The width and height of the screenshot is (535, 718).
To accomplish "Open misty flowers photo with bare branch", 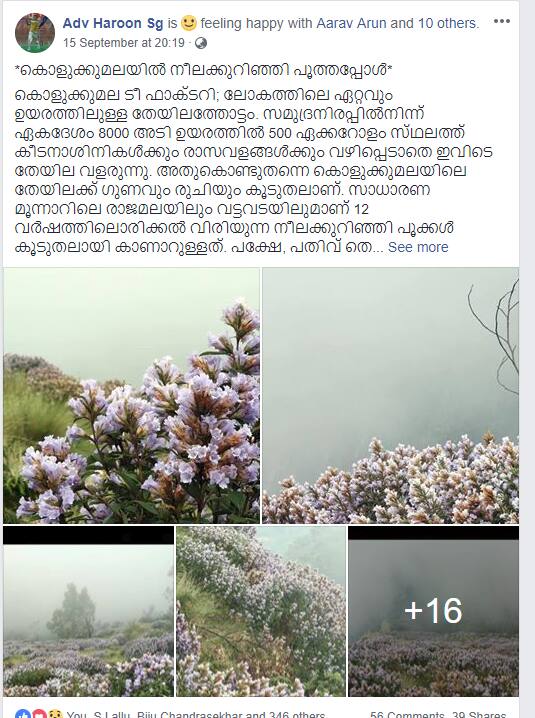I will (391, 396).
